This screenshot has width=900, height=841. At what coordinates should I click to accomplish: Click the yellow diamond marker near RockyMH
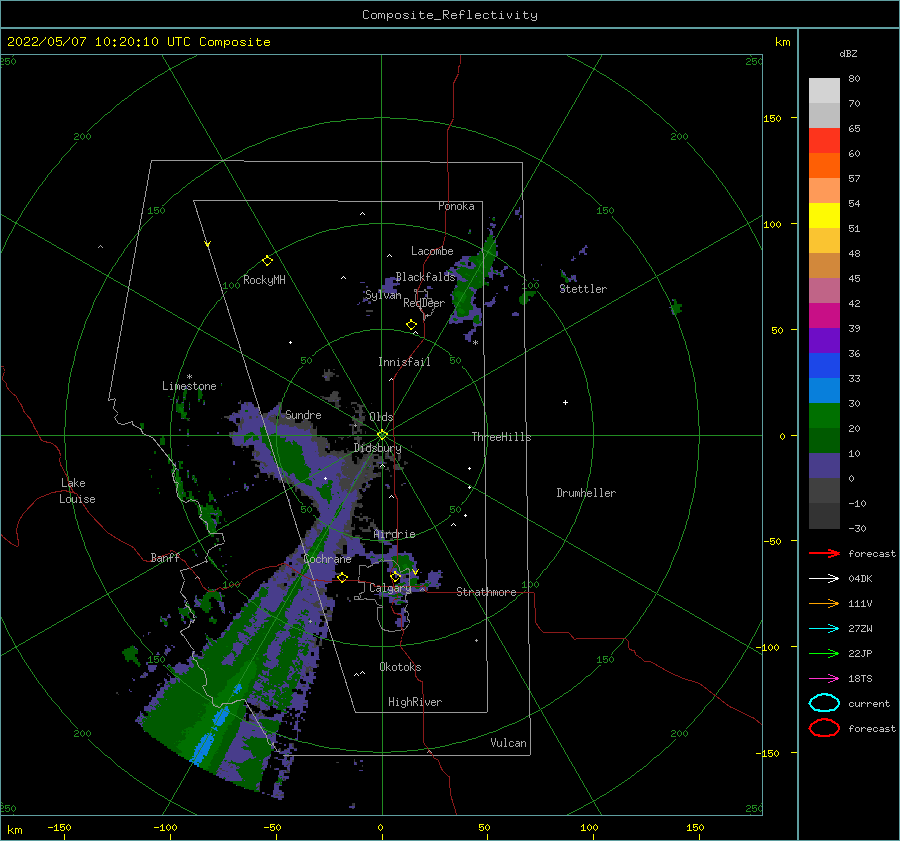click(267, 261)
